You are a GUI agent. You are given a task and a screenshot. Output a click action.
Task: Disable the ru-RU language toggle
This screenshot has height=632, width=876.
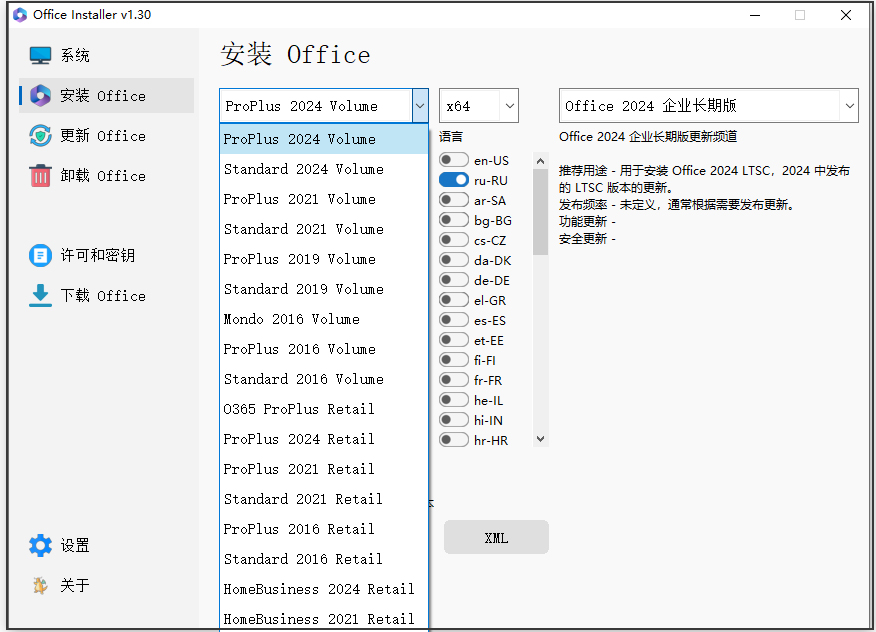[454, 180]
